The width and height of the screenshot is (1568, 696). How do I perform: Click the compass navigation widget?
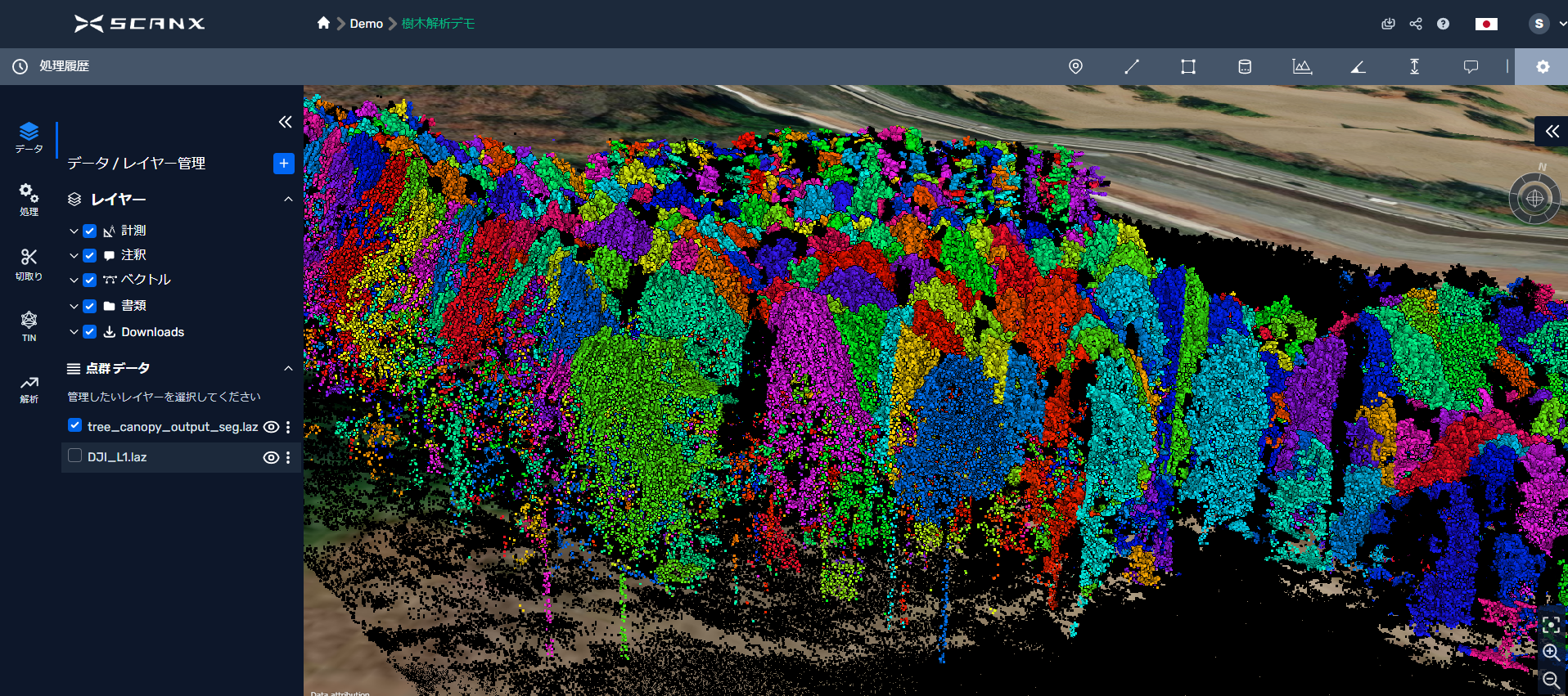click(x=1534, y=198)
